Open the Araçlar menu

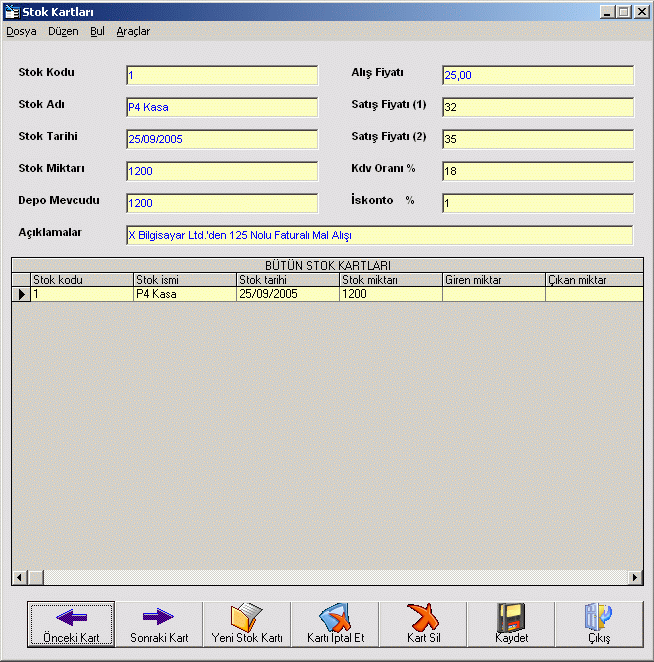133,31
